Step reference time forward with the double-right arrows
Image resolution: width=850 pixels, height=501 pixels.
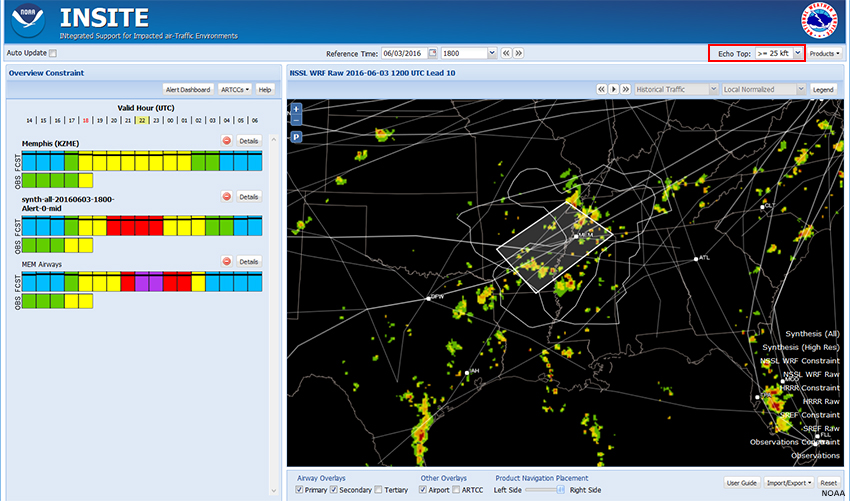(518, 53)
